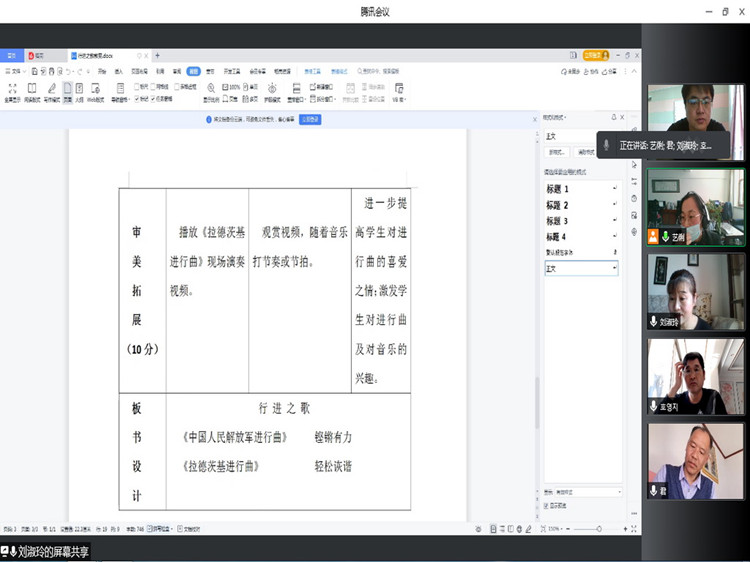
Task: Click the clear format button in styles panel
Action: [585, 152]
